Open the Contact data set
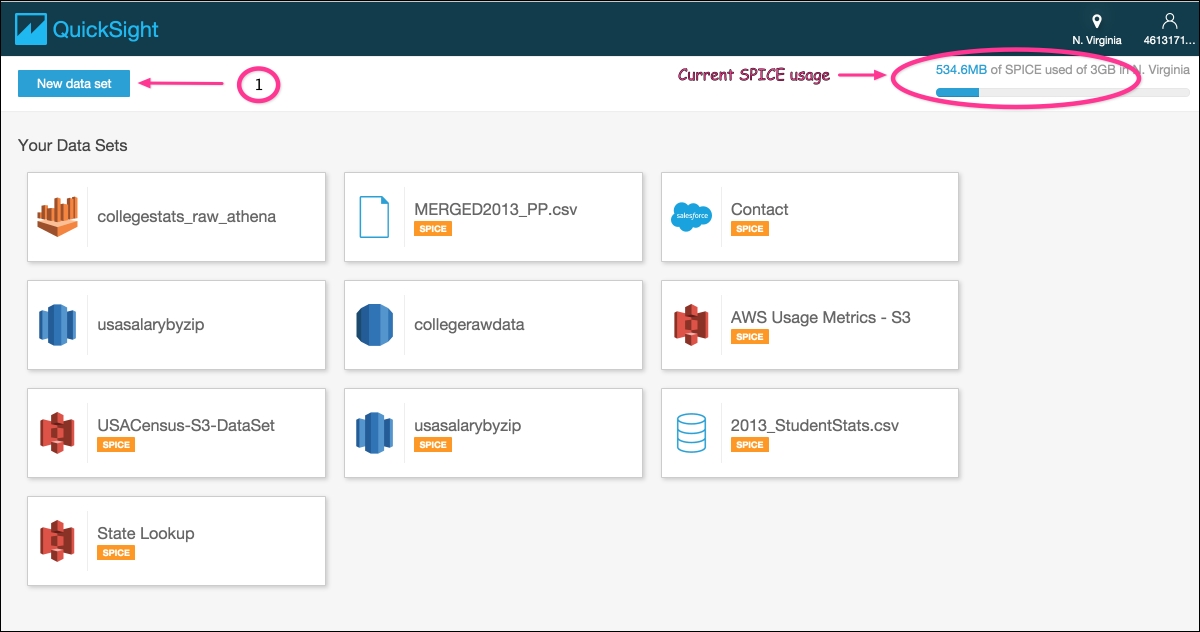The image size is (1200, 632). coord(810,217)
